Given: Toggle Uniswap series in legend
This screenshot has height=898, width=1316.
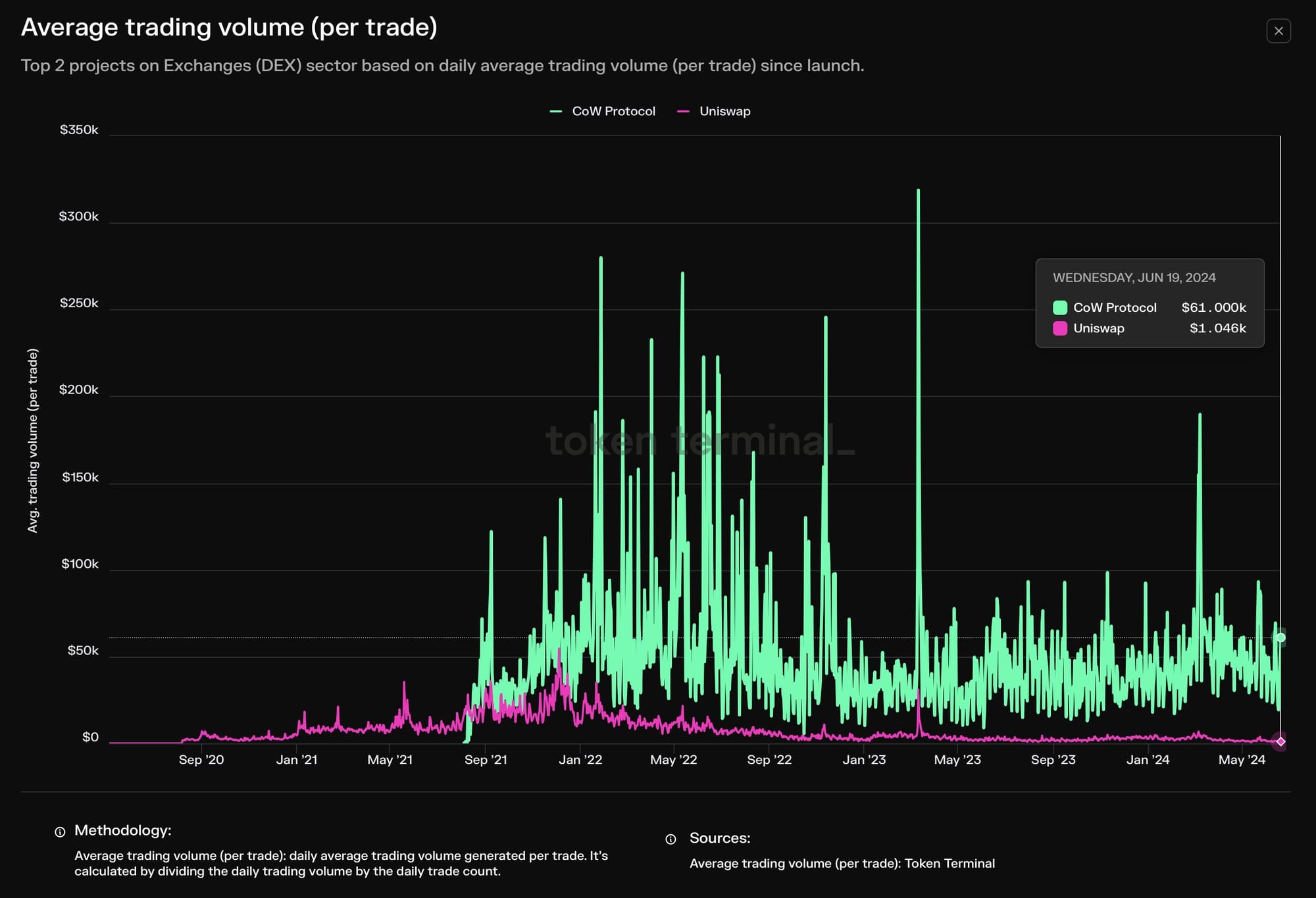Looking at the screenshot, I should click(x=724, y=111).
